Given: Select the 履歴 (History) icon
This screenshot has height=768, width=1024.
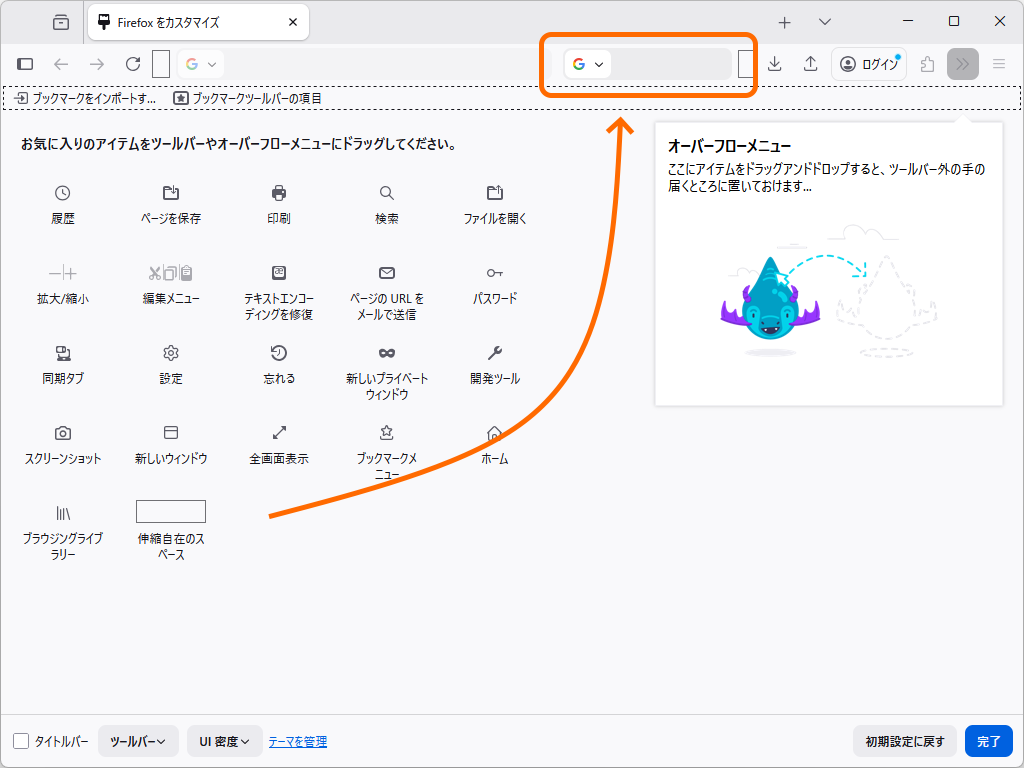Looking at the screenshot, I should pyautogui.click(x=62, y=193).
